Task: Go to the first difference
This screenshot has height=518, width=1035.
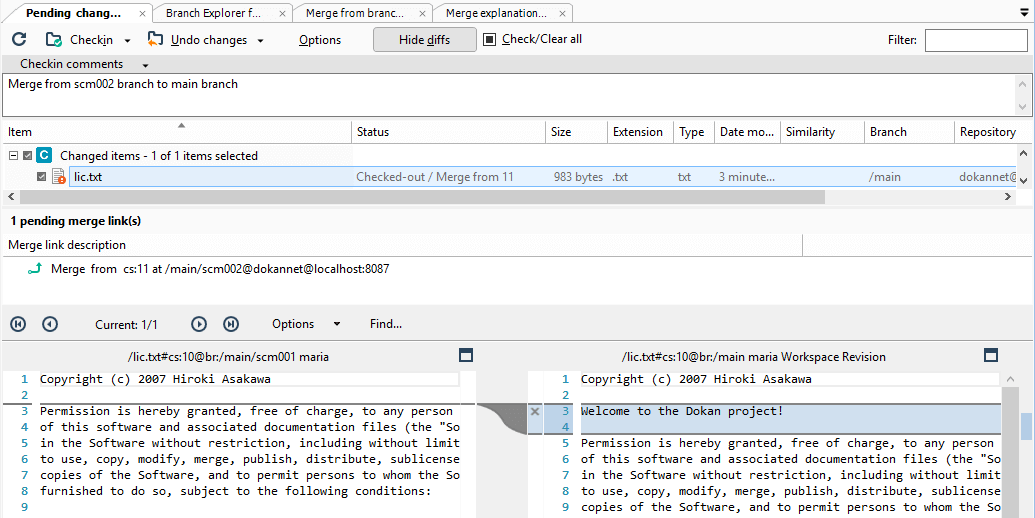Action: [x=18, y=324]
